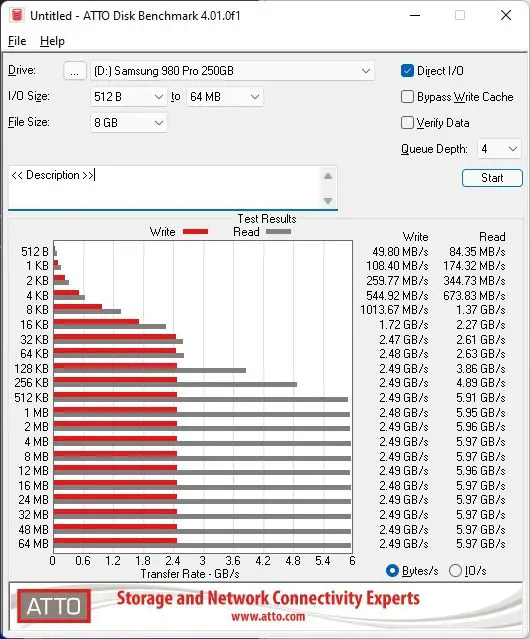The width and height of the screenshot is (530, 639).
Task: Click the 49.80 MB/s write value
Action: 400,252
